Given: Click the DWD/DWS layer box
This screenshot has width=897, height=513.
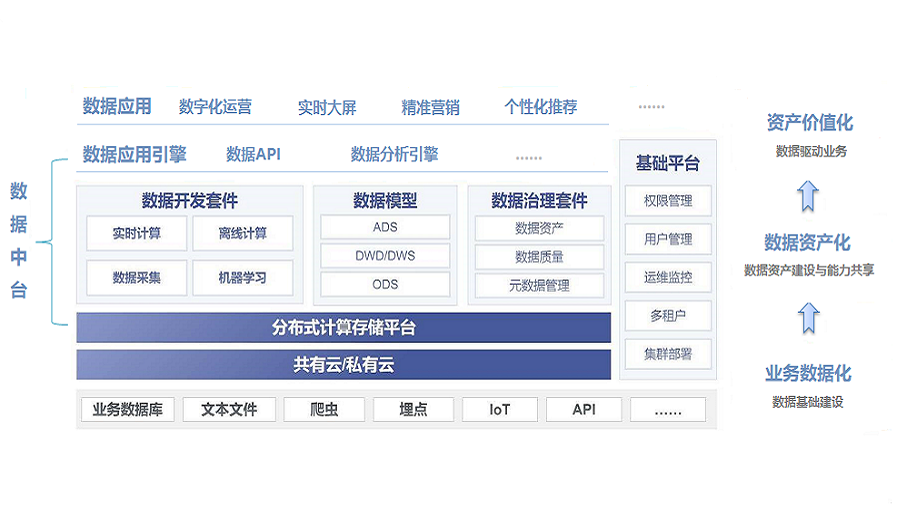Looking at the screenshot, I should (x=384, y=256).
